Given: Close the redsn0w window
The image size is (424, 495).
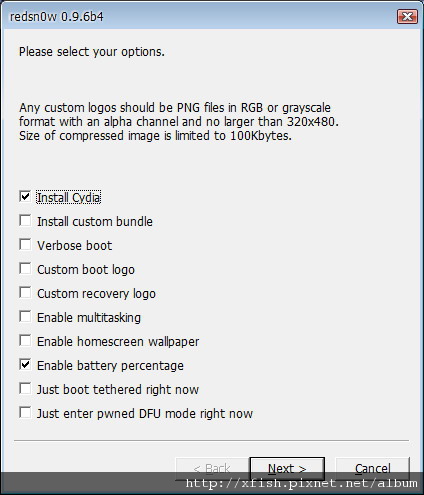Looking at the screenshot, I should pyautogui.click(x=407, y=16).
